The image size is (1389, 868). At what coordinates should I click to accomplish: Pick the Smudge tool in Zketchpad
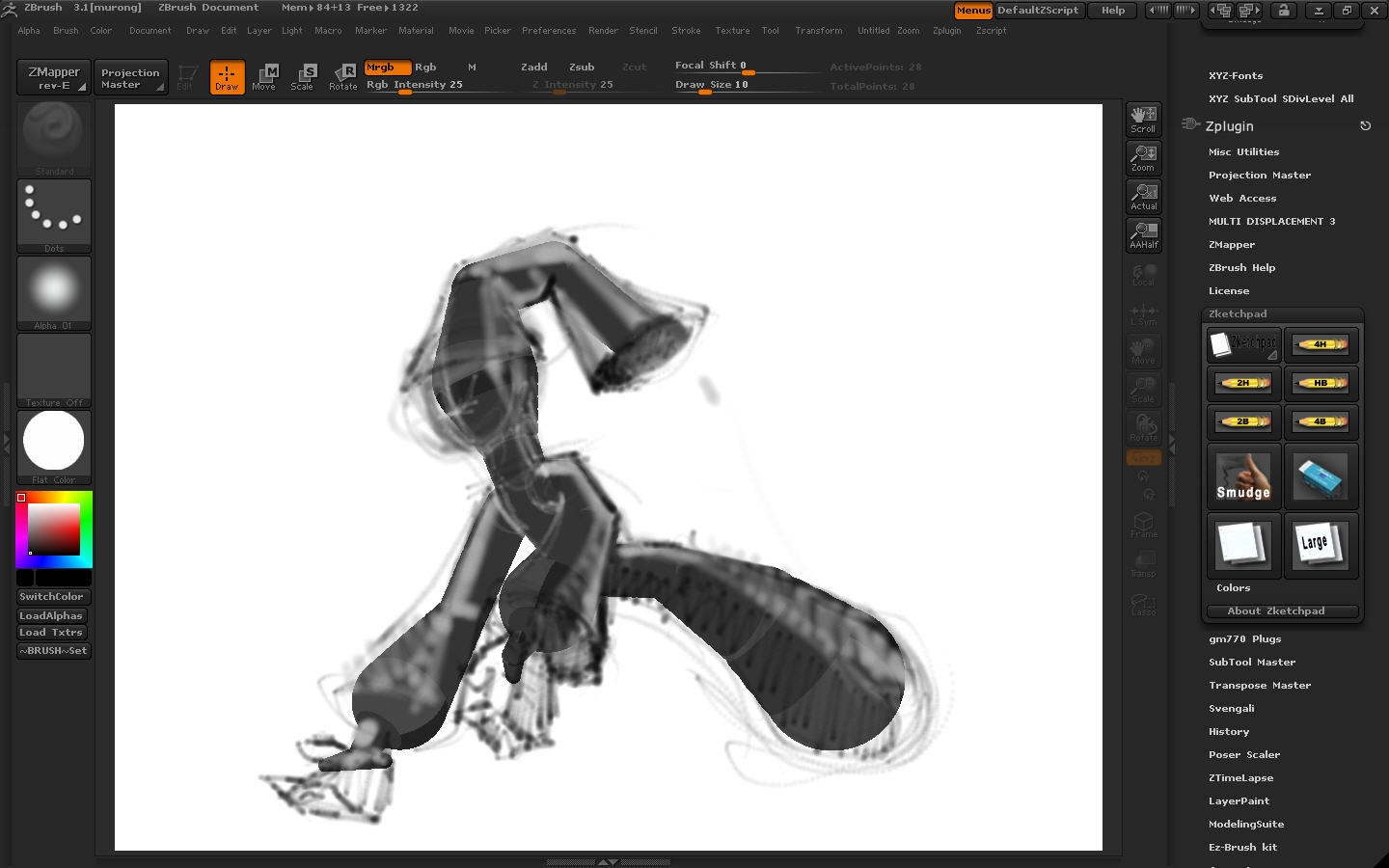click(x=1243, y=477)
